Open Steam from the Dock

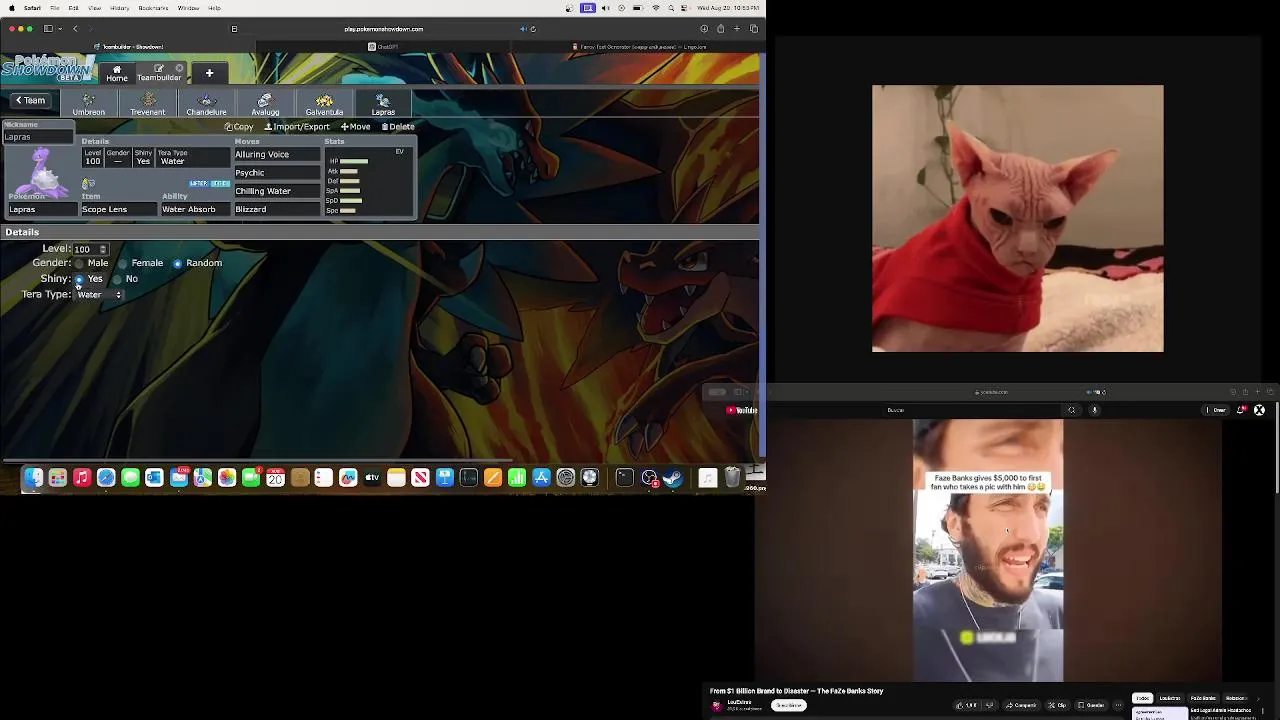click(673, 478)
